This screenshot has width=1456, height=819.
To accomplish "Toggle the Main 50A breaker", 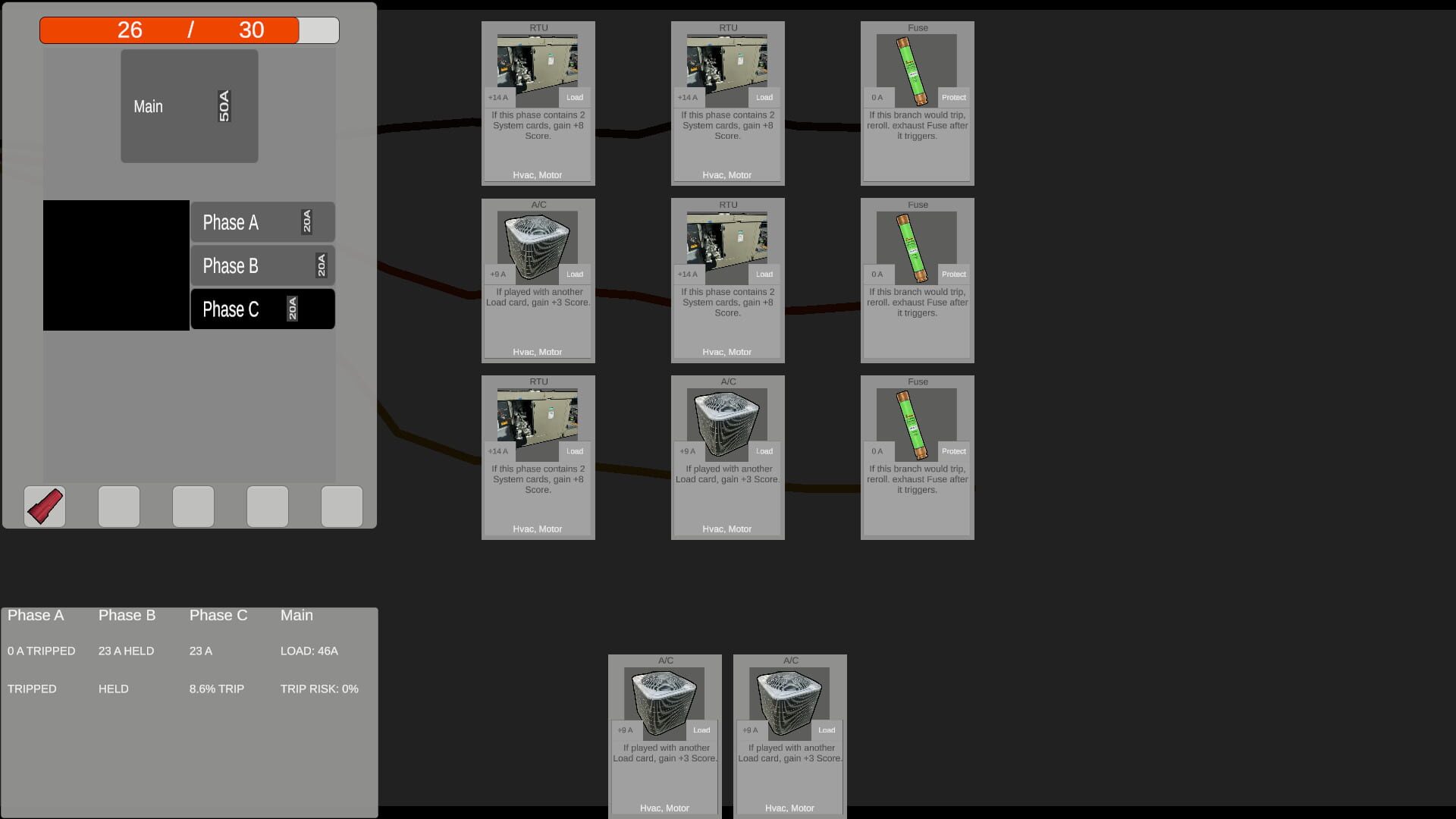I will (x=190, y=106).
